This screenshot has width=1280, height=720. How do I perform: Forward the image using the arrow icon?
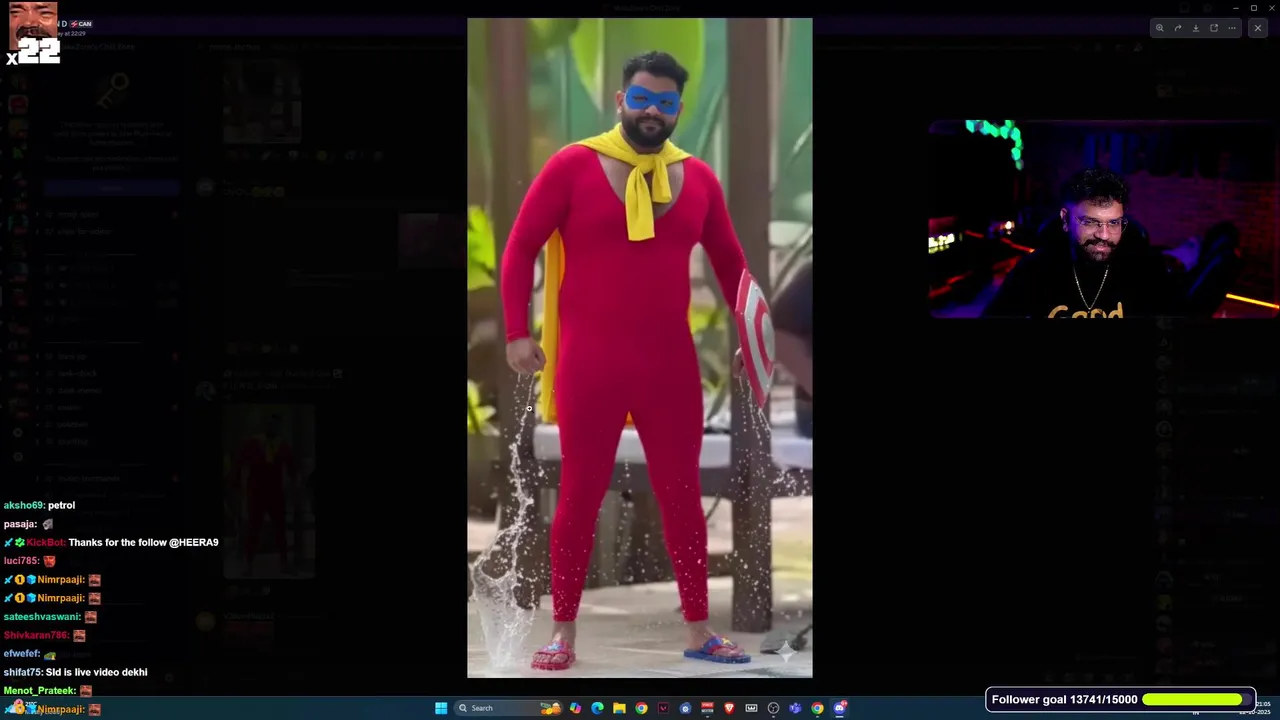click(x=1177, y=28)
